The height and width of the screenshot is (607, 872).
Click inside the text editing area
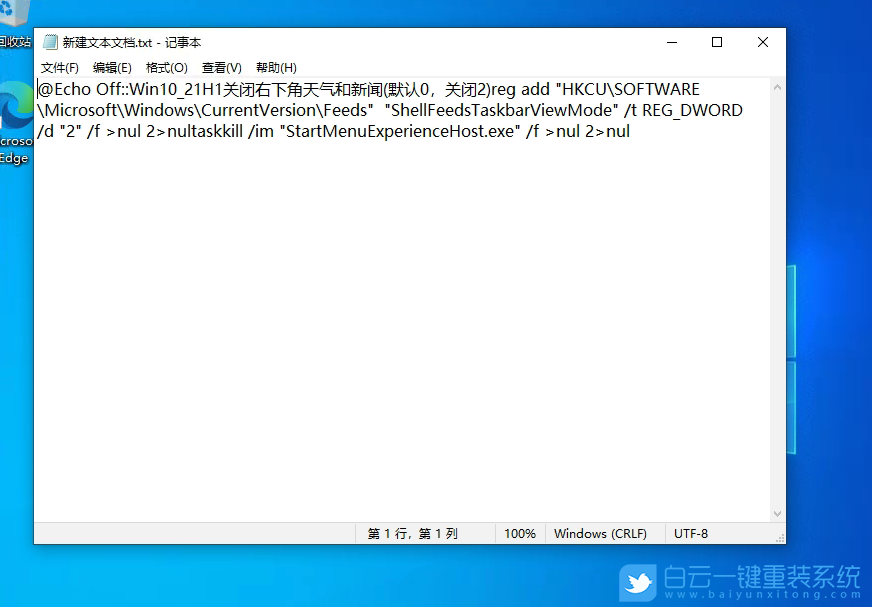(x=400, y=300)
